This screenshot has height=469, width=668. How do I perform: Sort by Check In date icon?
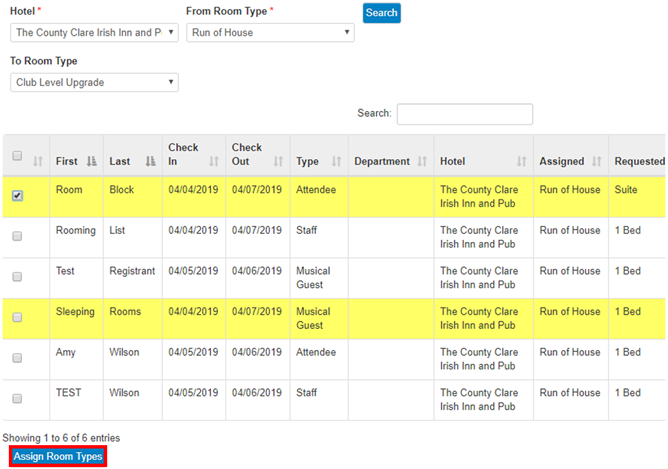[x=213, y=161]
